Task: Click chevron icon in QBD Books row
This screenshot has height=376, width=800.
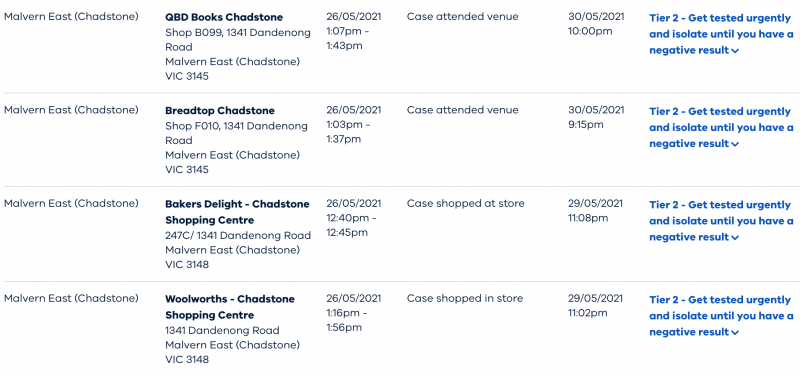Action: pyautogui.click(x=735, y=51)
